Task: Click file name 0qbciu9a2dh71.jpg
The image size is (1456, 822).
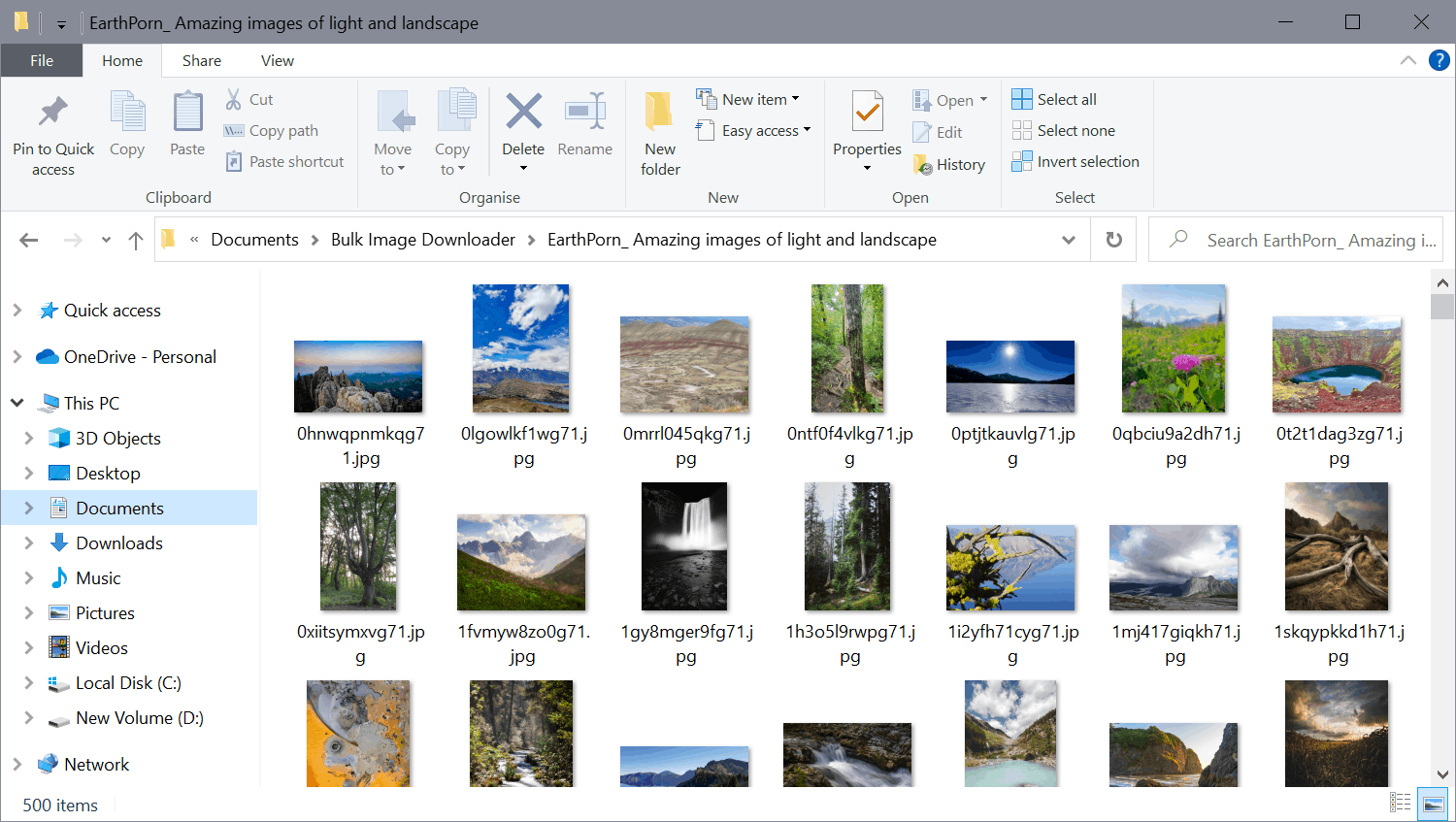Action: [1175, 445]
